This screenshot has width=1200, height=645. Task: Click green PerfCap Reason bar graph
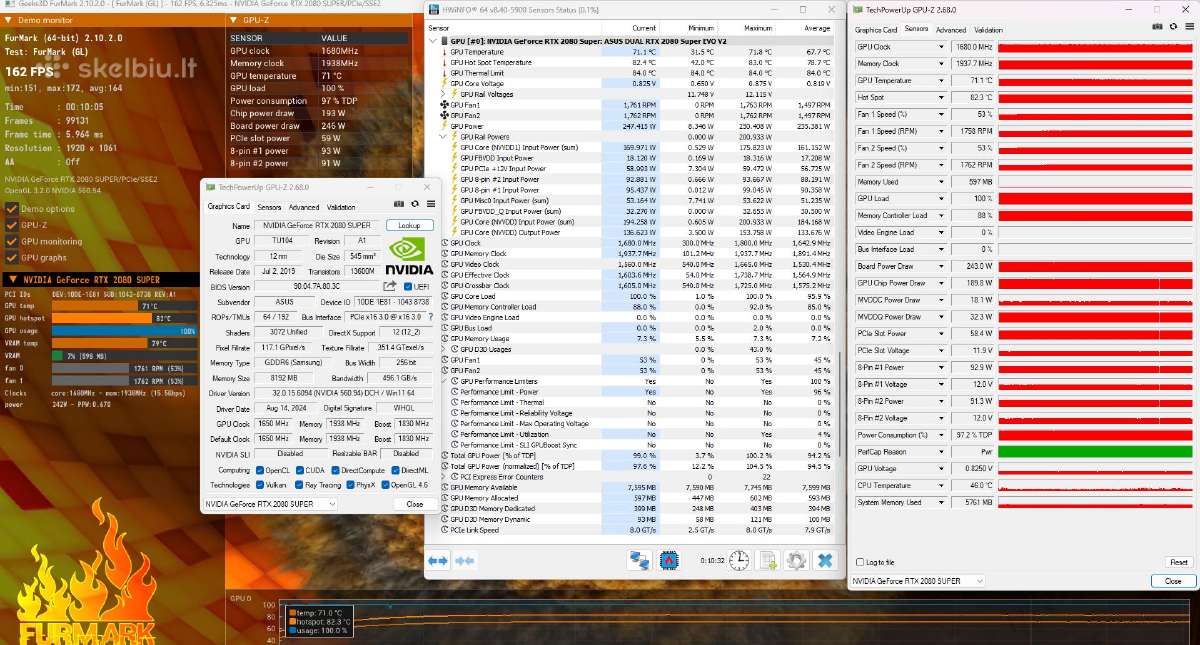pos(1095,451)
